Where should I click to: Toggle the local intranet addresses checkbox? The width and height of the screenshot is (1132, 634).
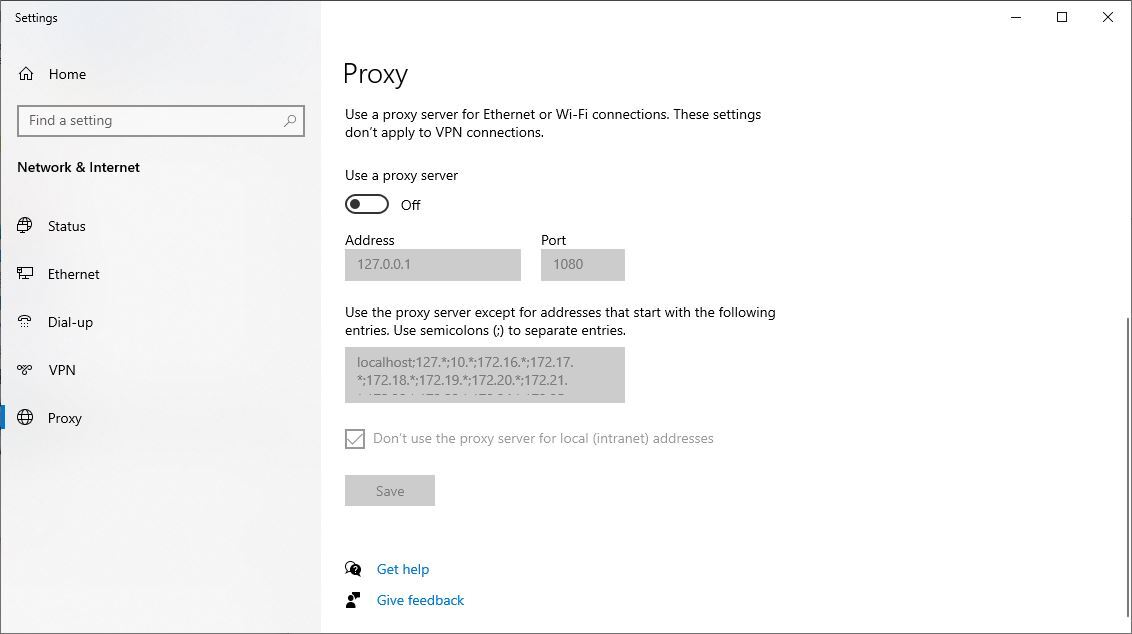pos(355,439)
